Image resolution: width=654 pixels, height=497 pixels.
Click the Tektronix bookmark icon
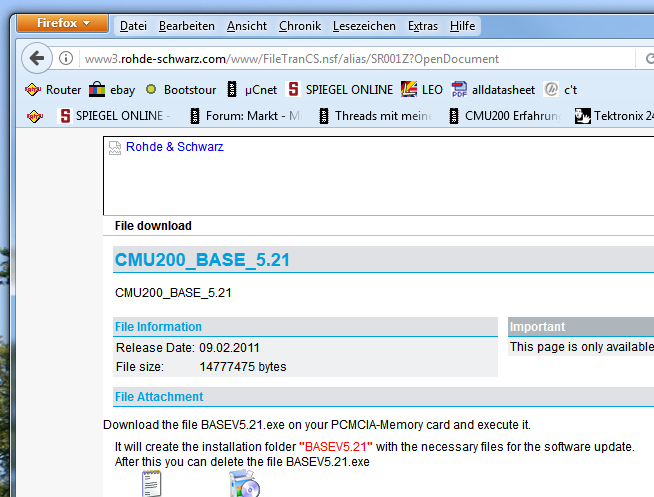point(583,115)
